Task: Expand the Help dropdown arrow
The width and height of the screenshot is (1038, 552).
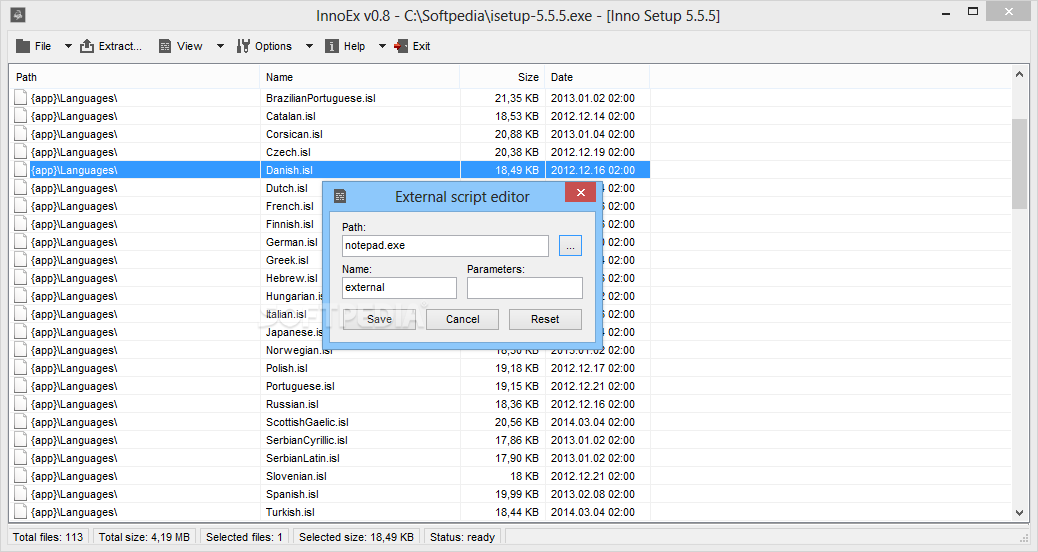Action: 382,46
